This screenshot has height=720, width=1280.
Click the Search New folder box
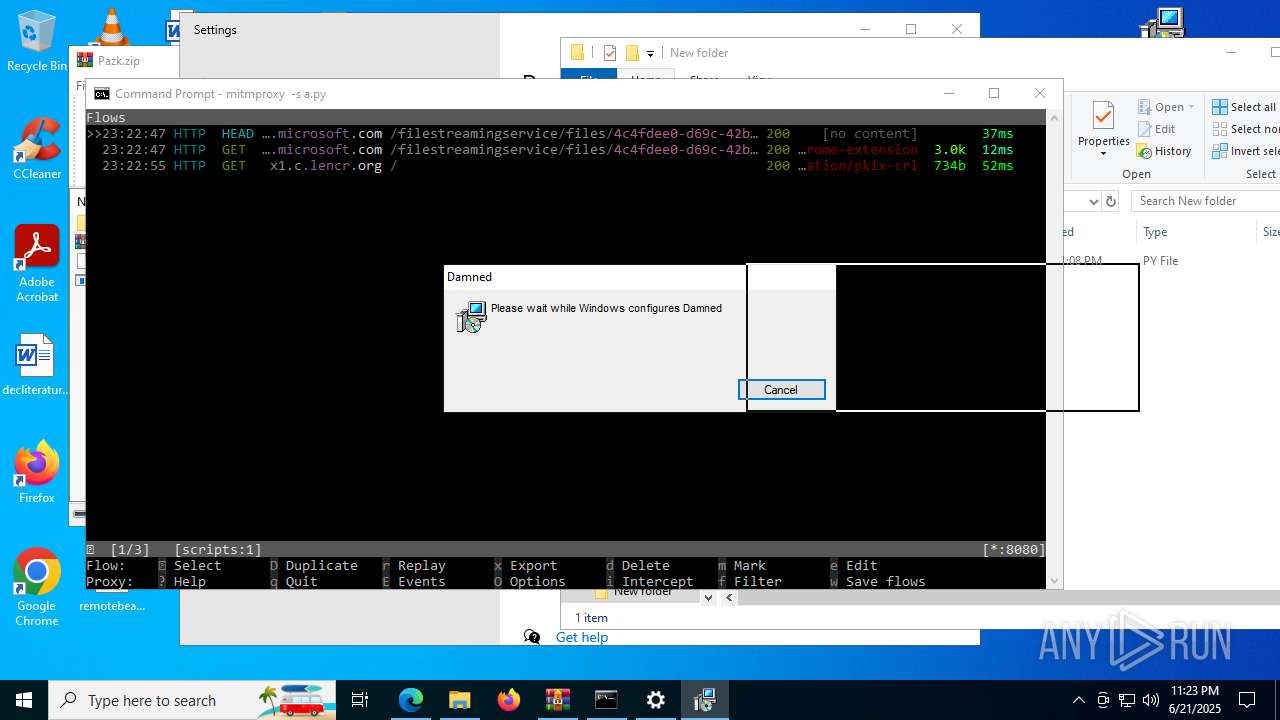click(1206, 201)
